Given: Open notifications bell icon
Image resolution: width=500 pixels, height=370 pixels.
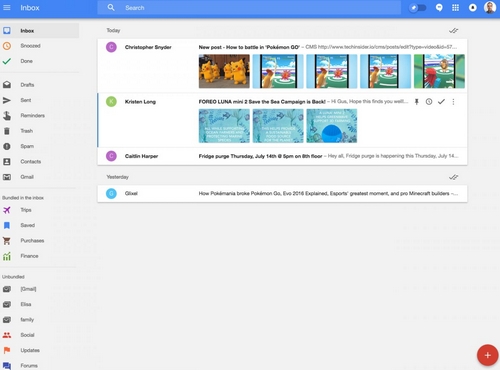Looking at the screenshot, I should tap(472, 8).
